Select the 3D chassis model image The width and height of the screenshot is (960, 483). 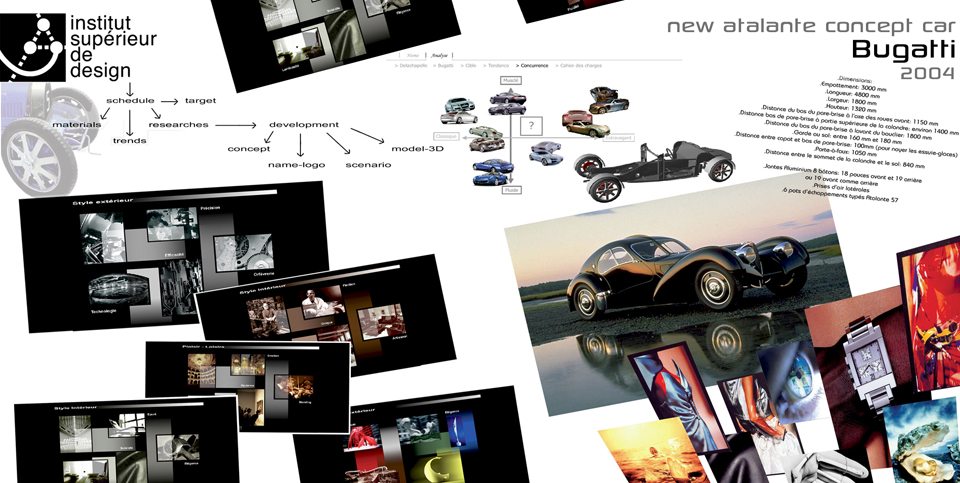point(654,170)
